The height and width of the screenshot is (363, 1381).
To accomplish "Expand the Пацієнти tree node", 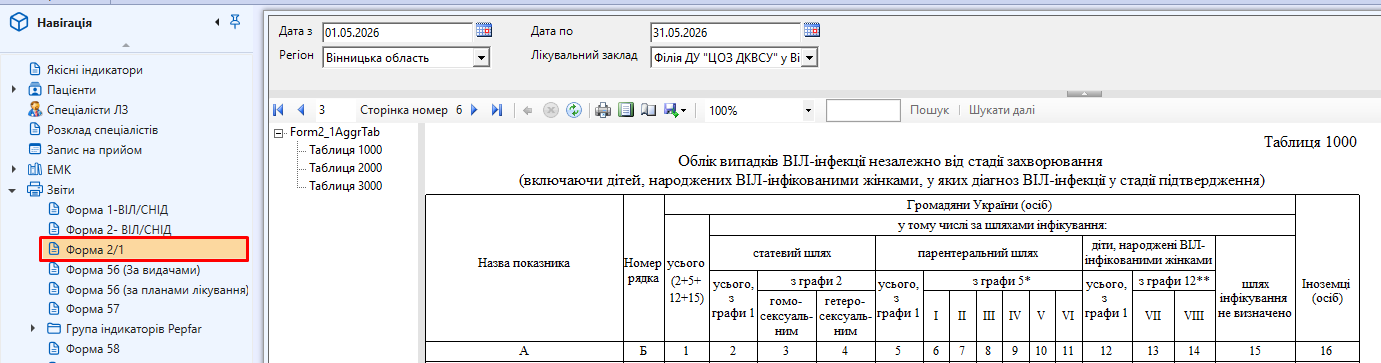I will coord(14,90).
